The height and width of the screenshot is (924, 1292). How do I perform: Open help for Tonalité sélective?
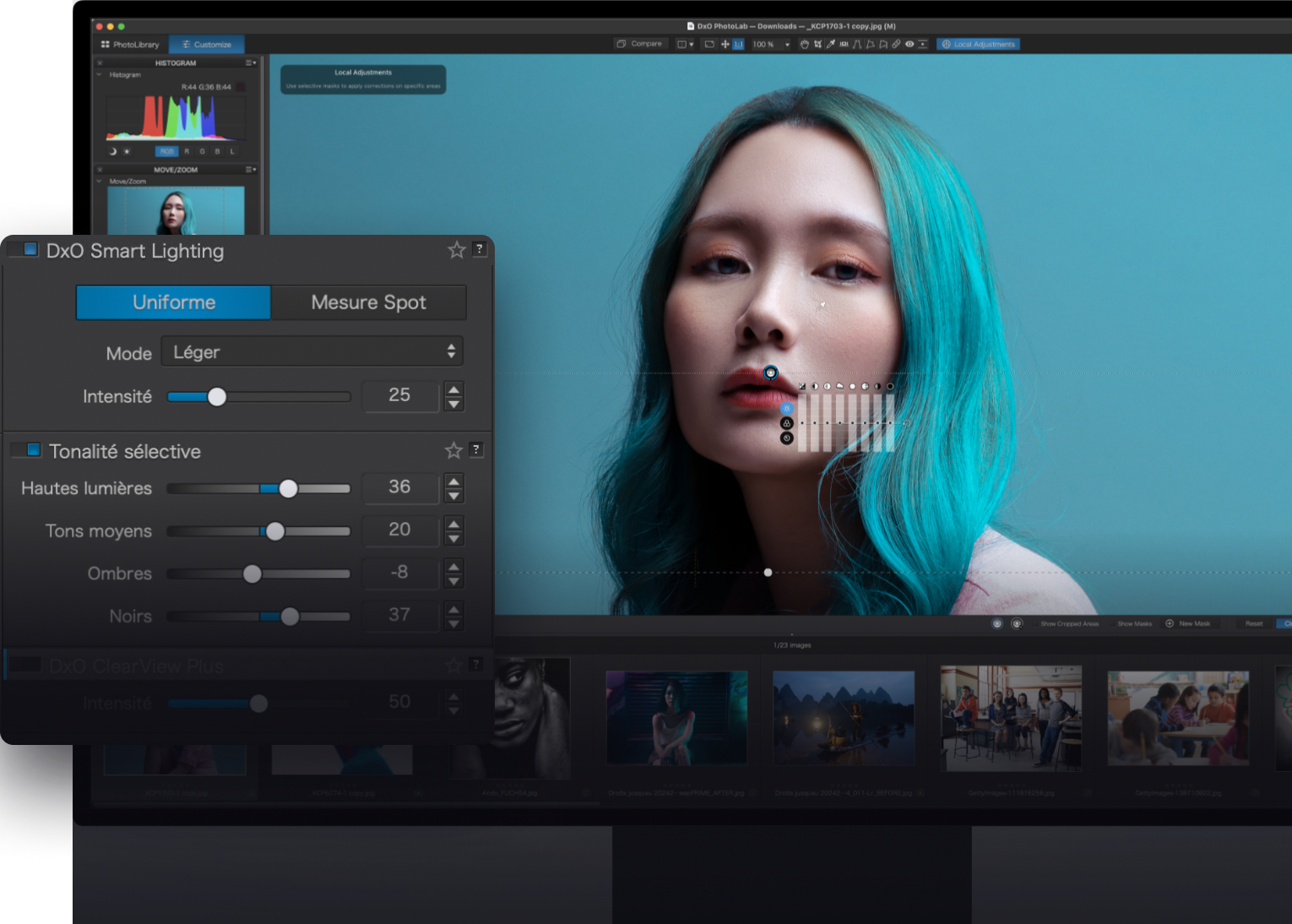(x=476, y=449)
